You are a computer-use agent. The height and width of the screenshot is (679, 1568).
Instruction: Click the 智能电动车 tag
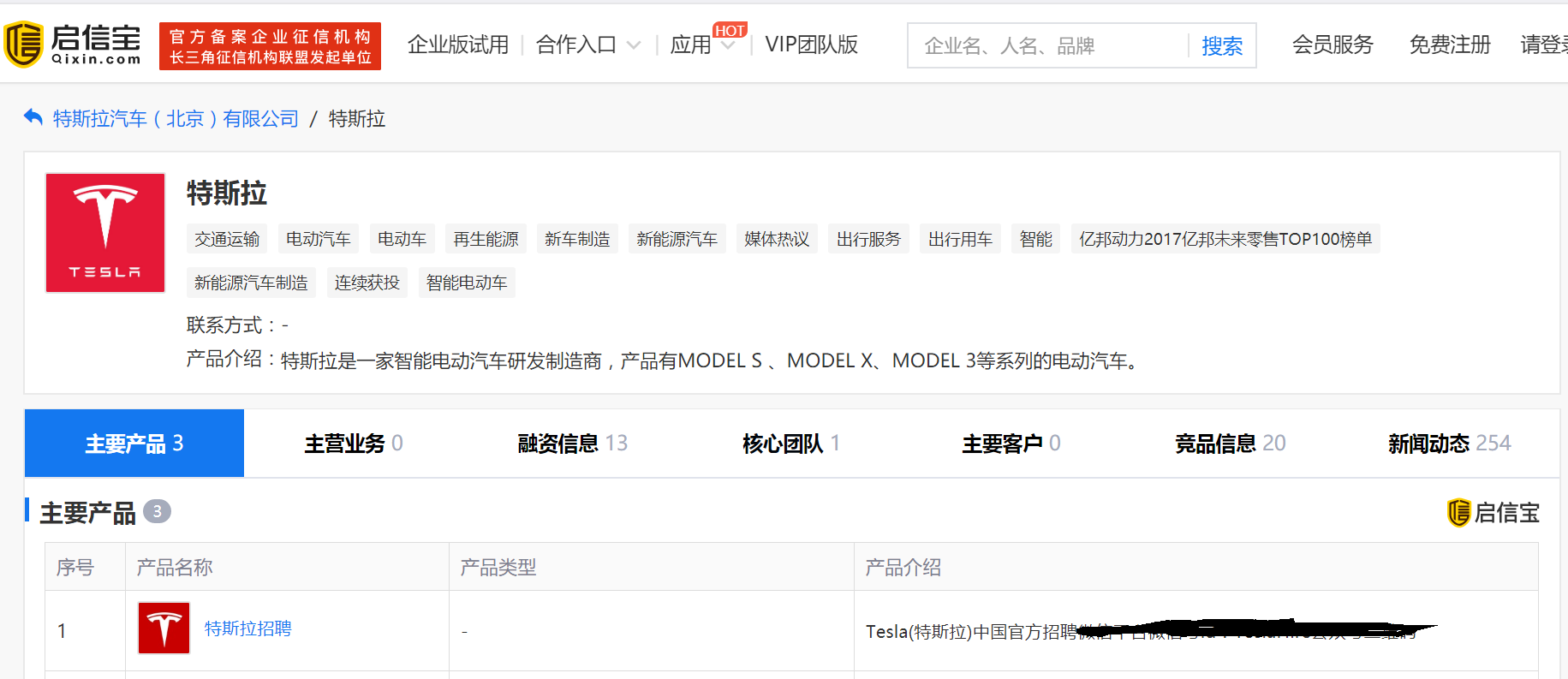tap(467, 283)
